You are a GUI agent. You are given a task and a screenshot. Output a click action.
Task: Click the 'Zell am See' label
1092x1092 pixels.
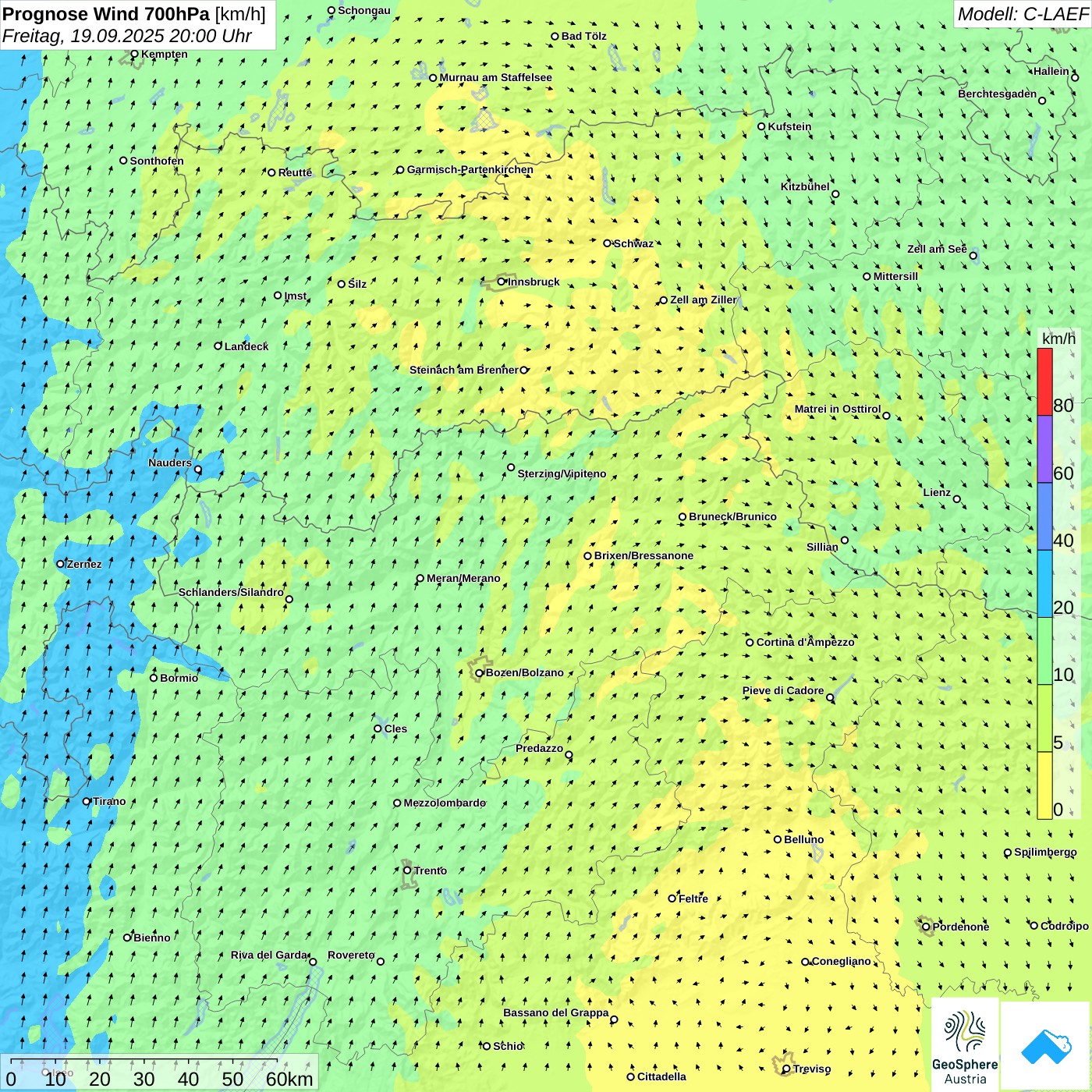coord(937,249)
